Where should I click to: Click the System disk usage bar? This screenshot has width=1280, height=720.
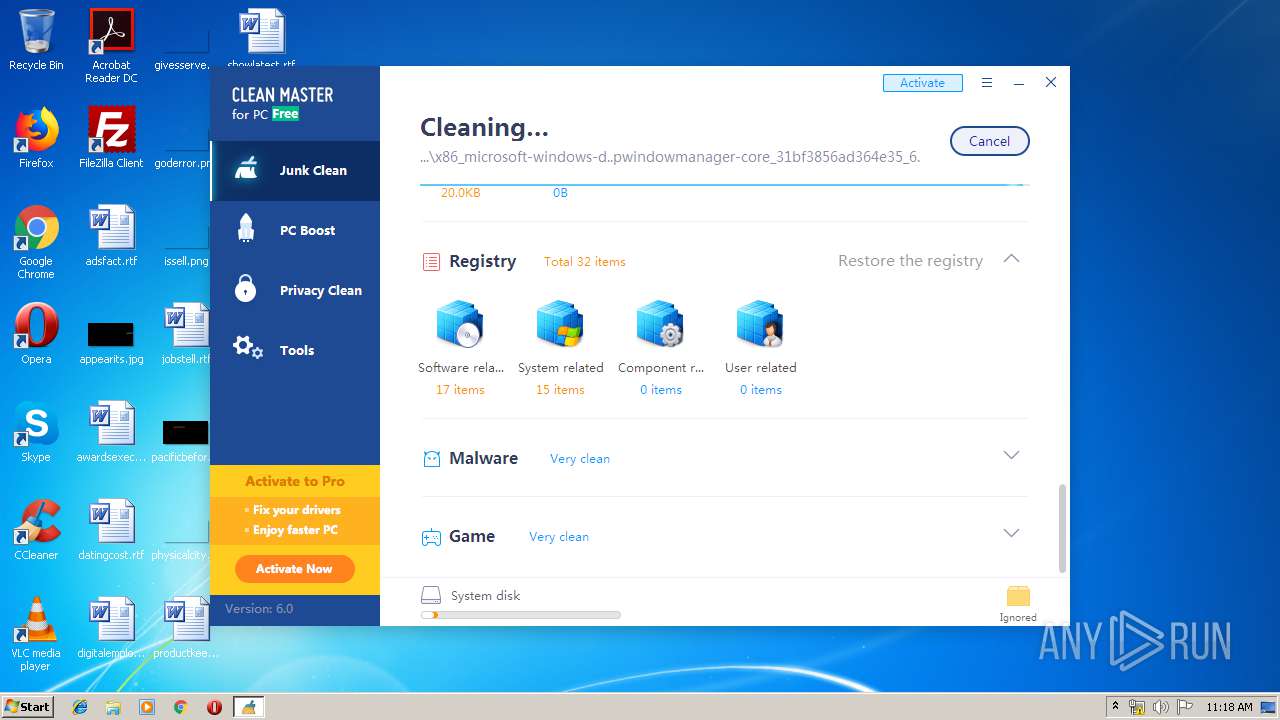[x=520, y=615]
